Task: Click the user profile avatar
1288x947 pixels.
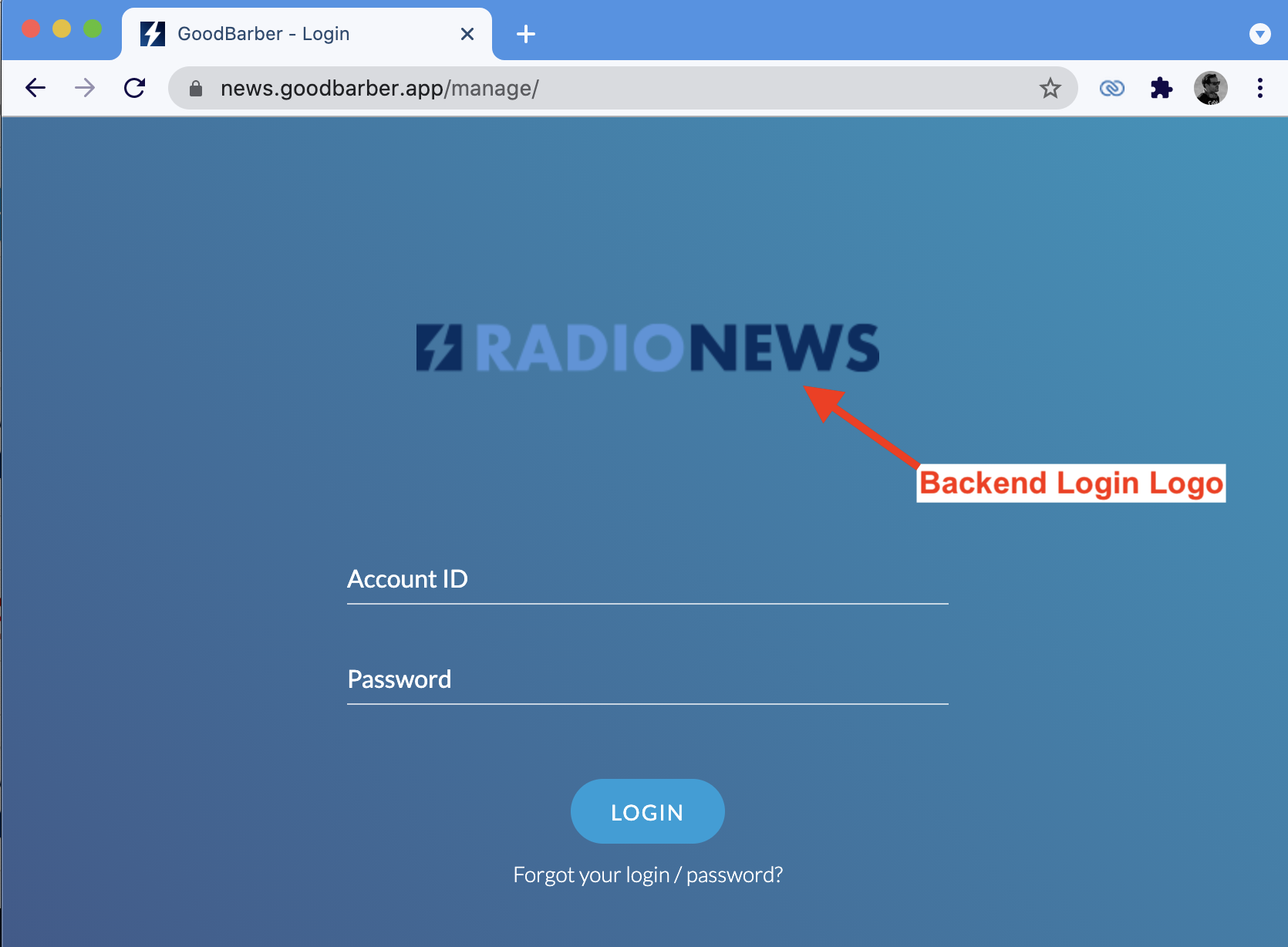Action: pos(1211,88)
